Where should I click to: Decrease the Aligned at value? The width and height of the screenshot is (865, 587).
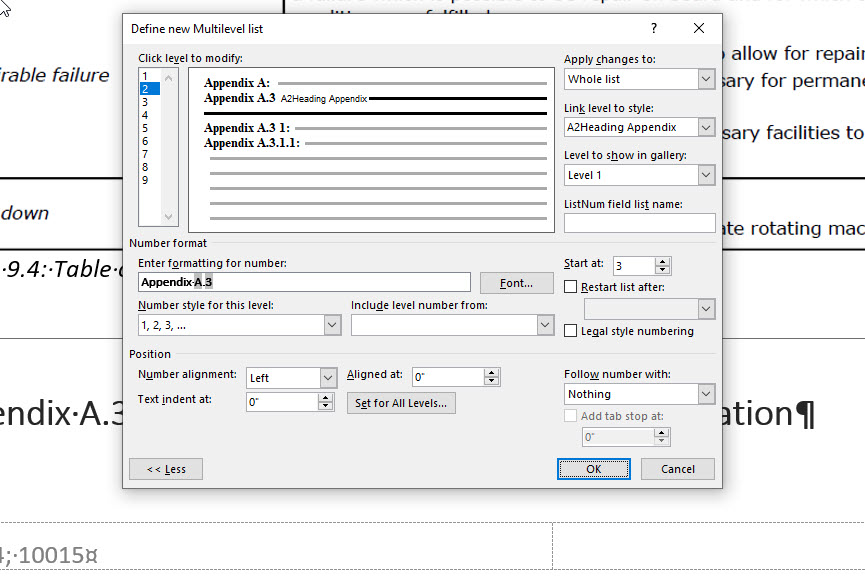pos(491,381)
